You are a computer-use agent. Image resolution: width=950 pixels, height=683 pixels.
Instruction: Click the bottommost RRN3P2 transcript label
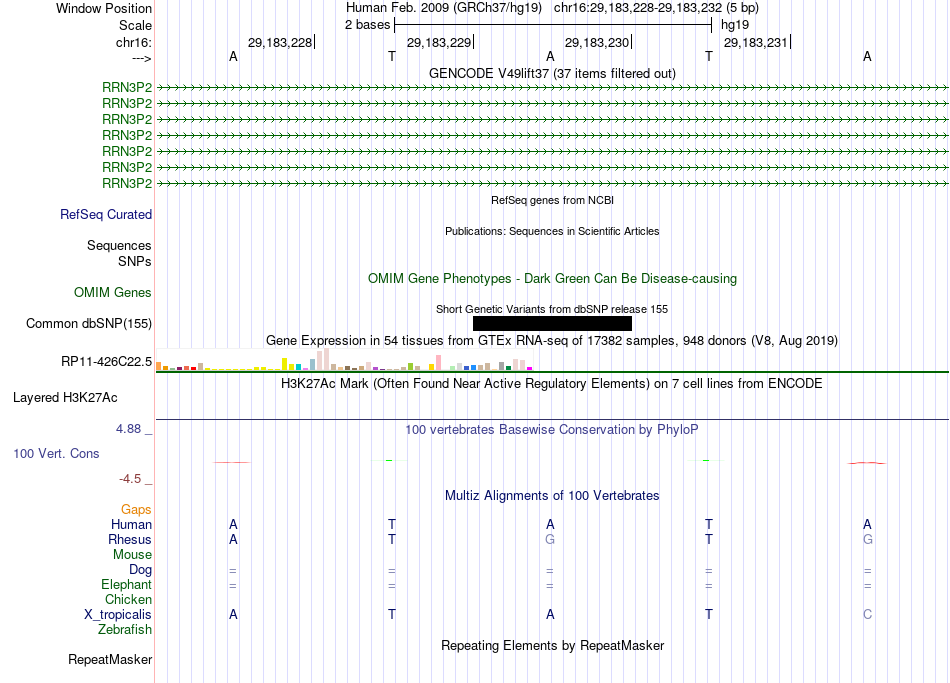[x=127, y=183]
